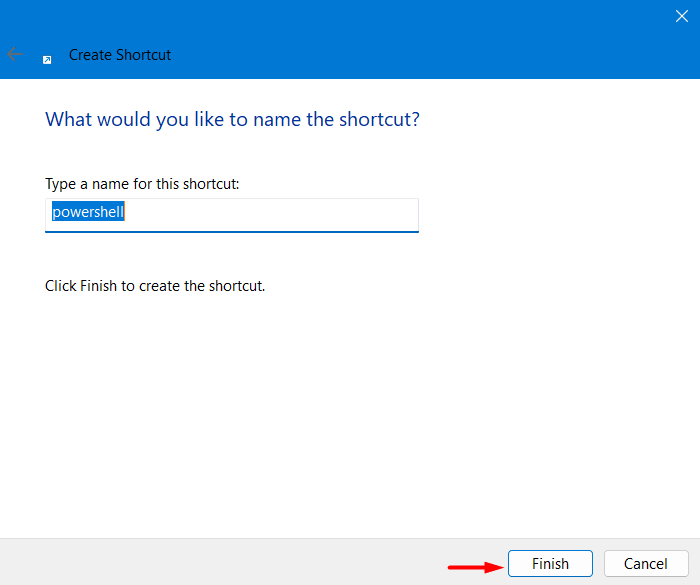Cancel the Create Shortcut wizard
The width and height of the screenshot is (700, 585).
646,564
